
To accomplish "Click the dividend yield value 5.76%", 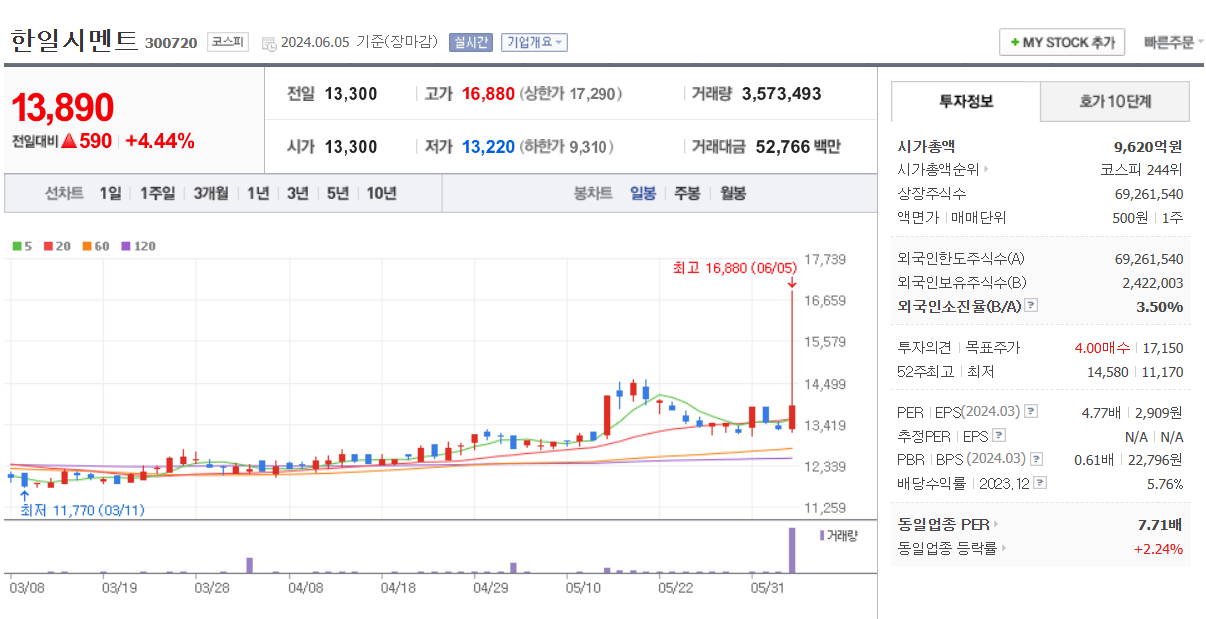I will click(1165, 483).
